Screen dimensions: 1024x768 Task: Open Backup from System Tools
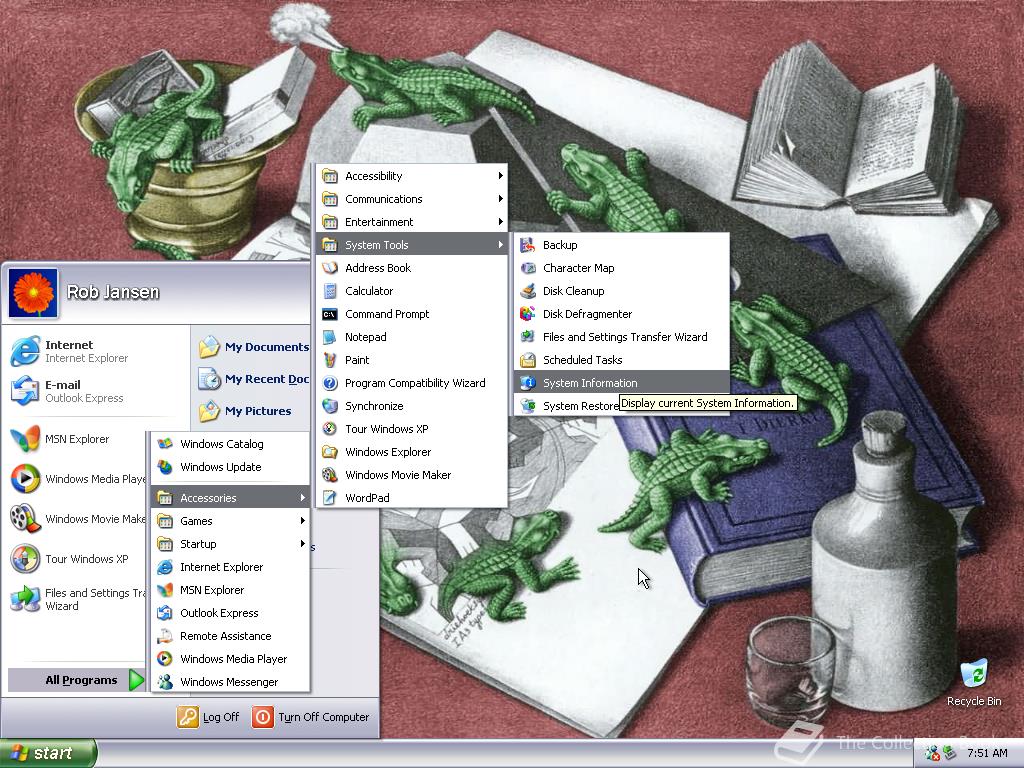(621, 245)
